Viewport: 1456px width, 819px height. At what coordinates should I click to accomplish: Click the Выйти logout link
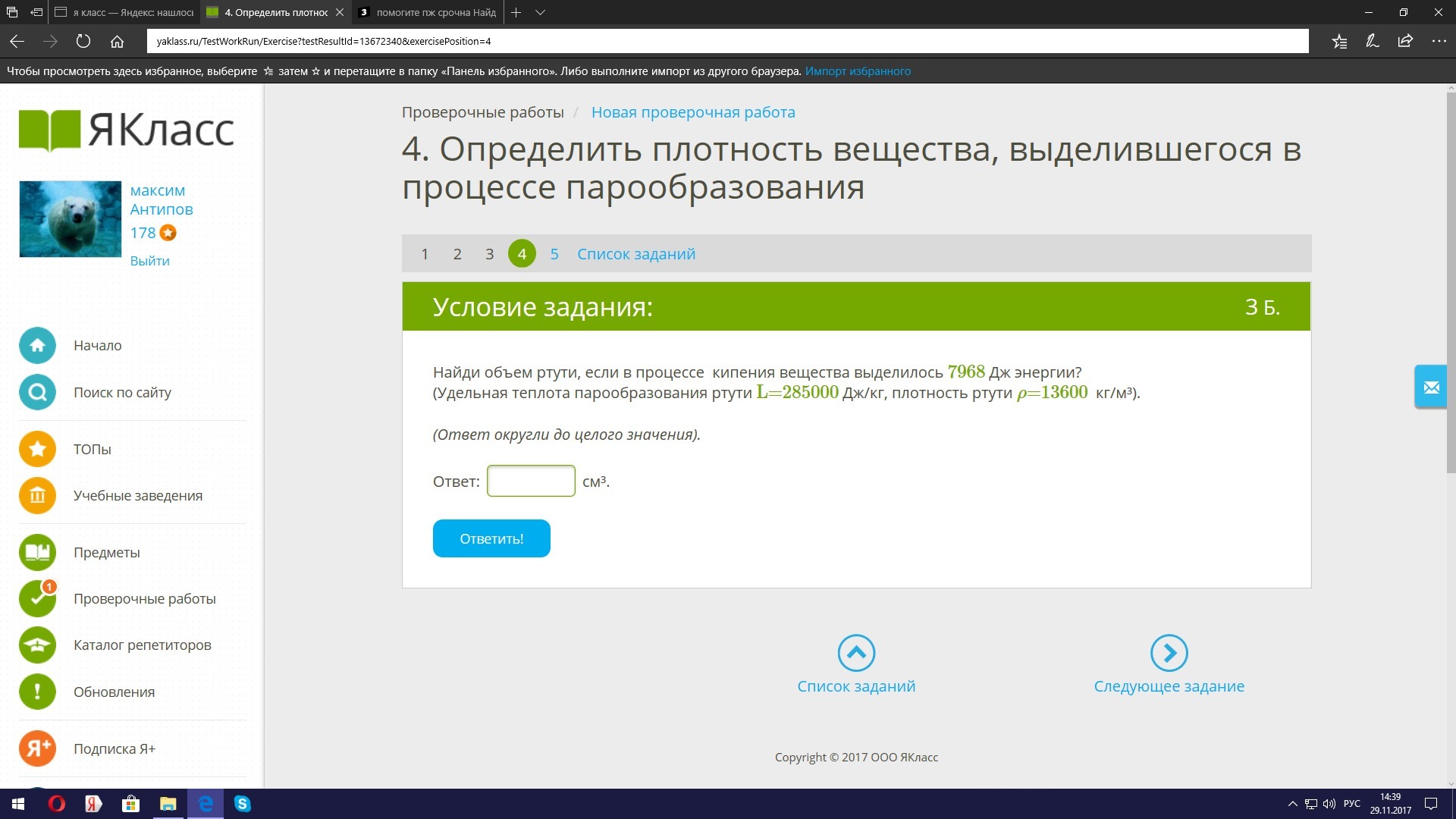pyautogui.click(x=149, y=261)
